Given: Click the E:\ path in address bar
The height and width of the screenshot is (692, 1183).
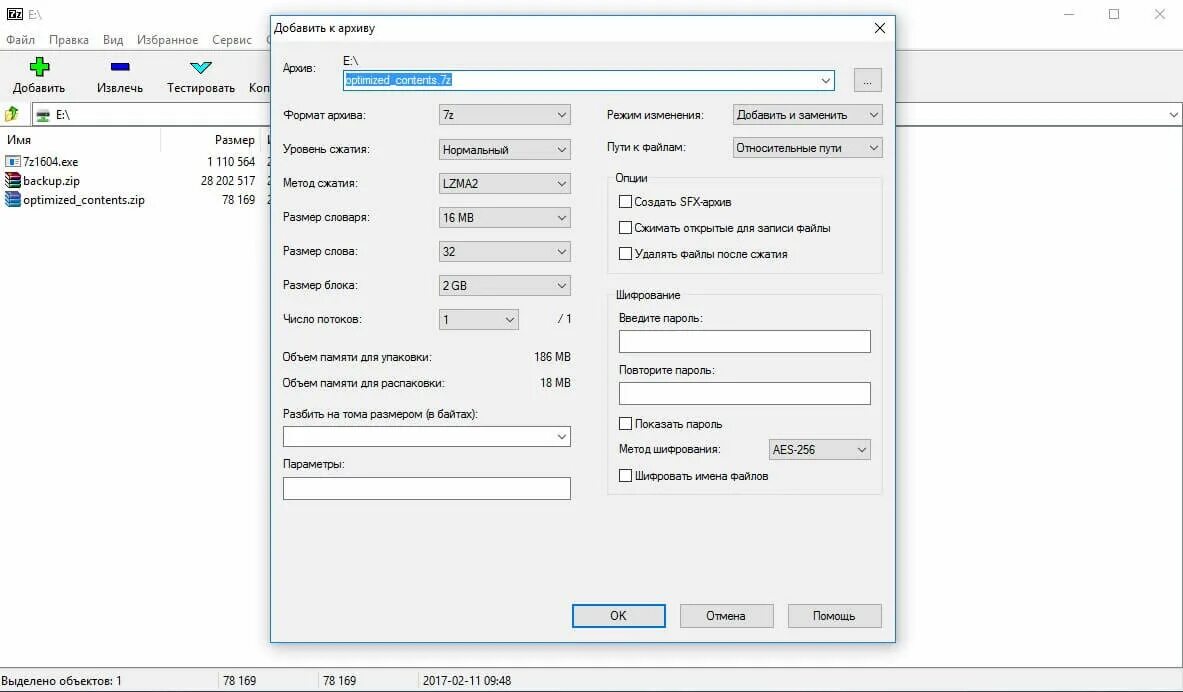Looking at the screenshot, I should pos(63,115).
